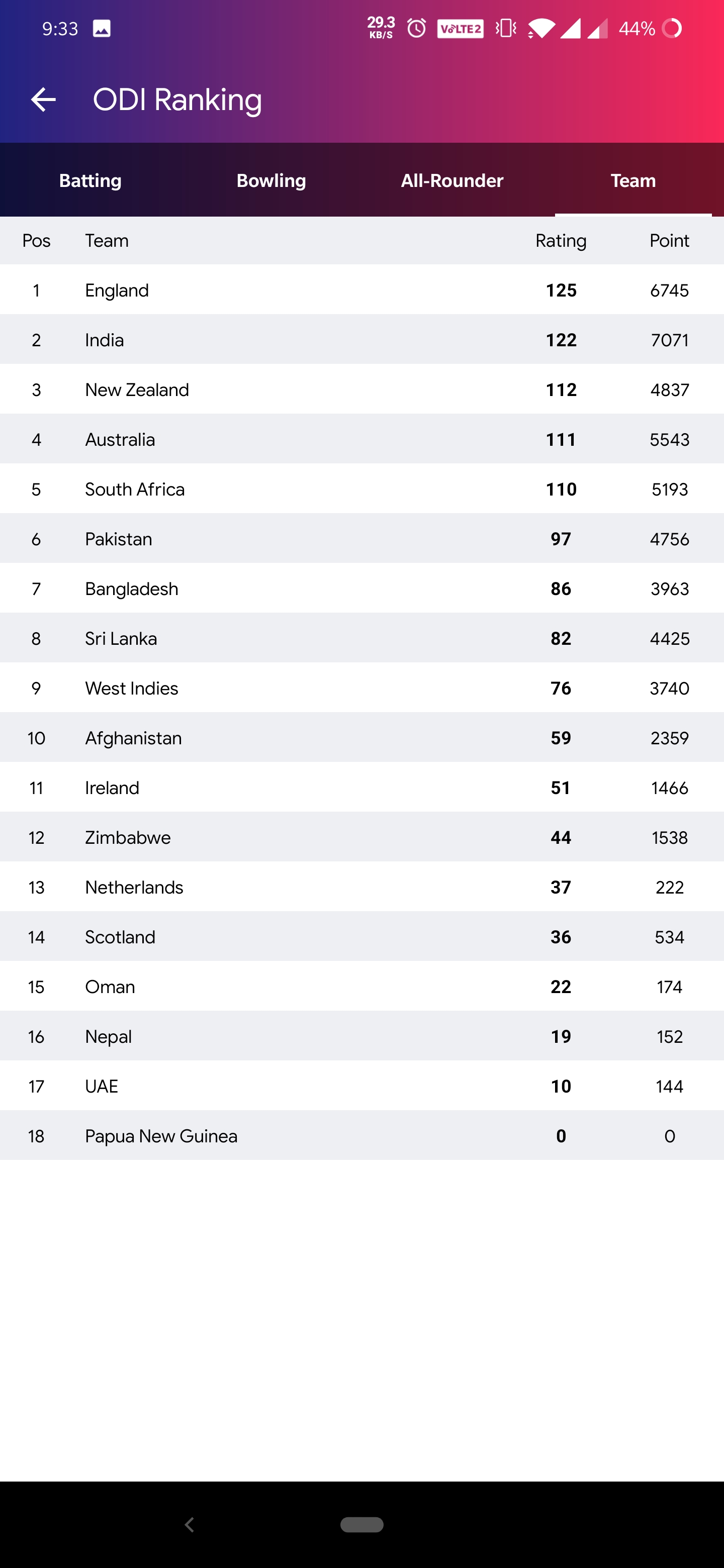The width and height of the screenshot is (724, 1568).
Task: Tap the Wi-Fi signal status icon
Action: coord(540,28)
